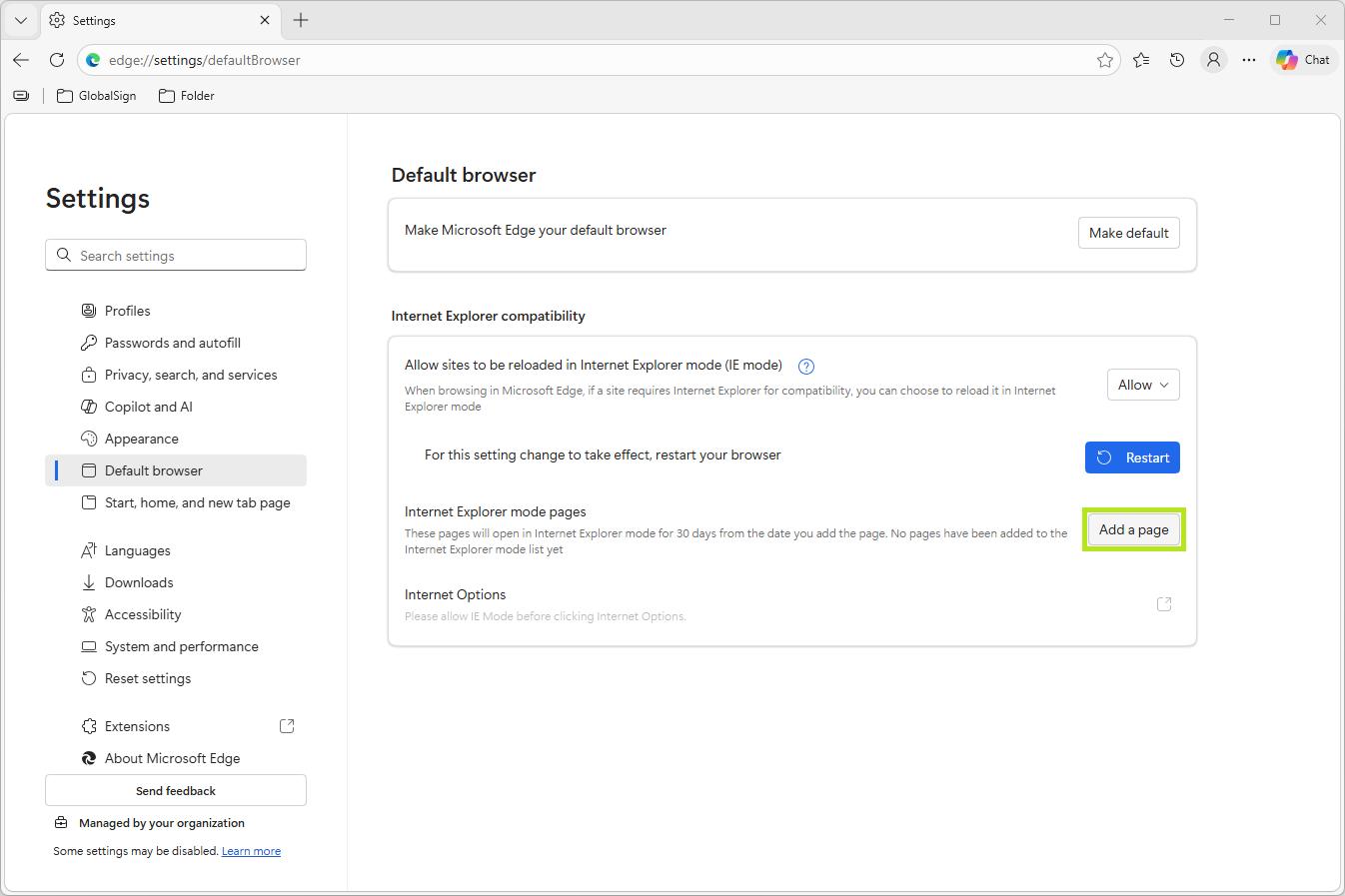Open the Favorites list icon
Image resolution: width=1345 pixels, height=896 pixels.
(1141, 60)
